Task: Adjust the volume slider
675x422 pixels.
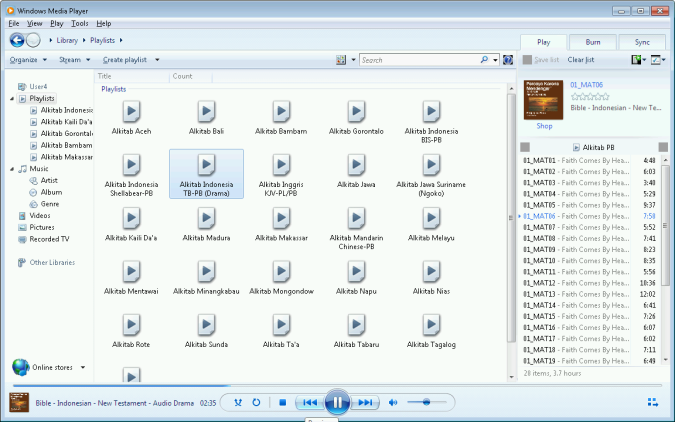Action: coord(426,402)
